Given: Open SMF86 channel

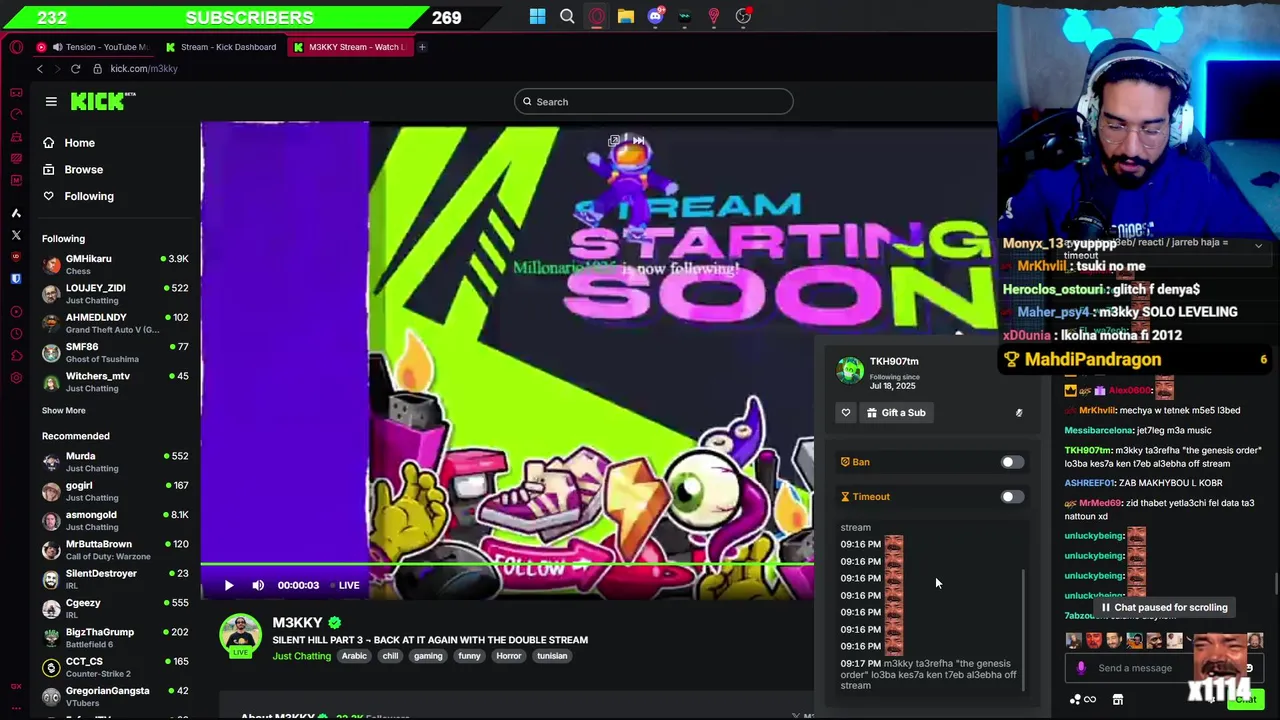Looking at the screenshot, I should click(x=115, y=352).
